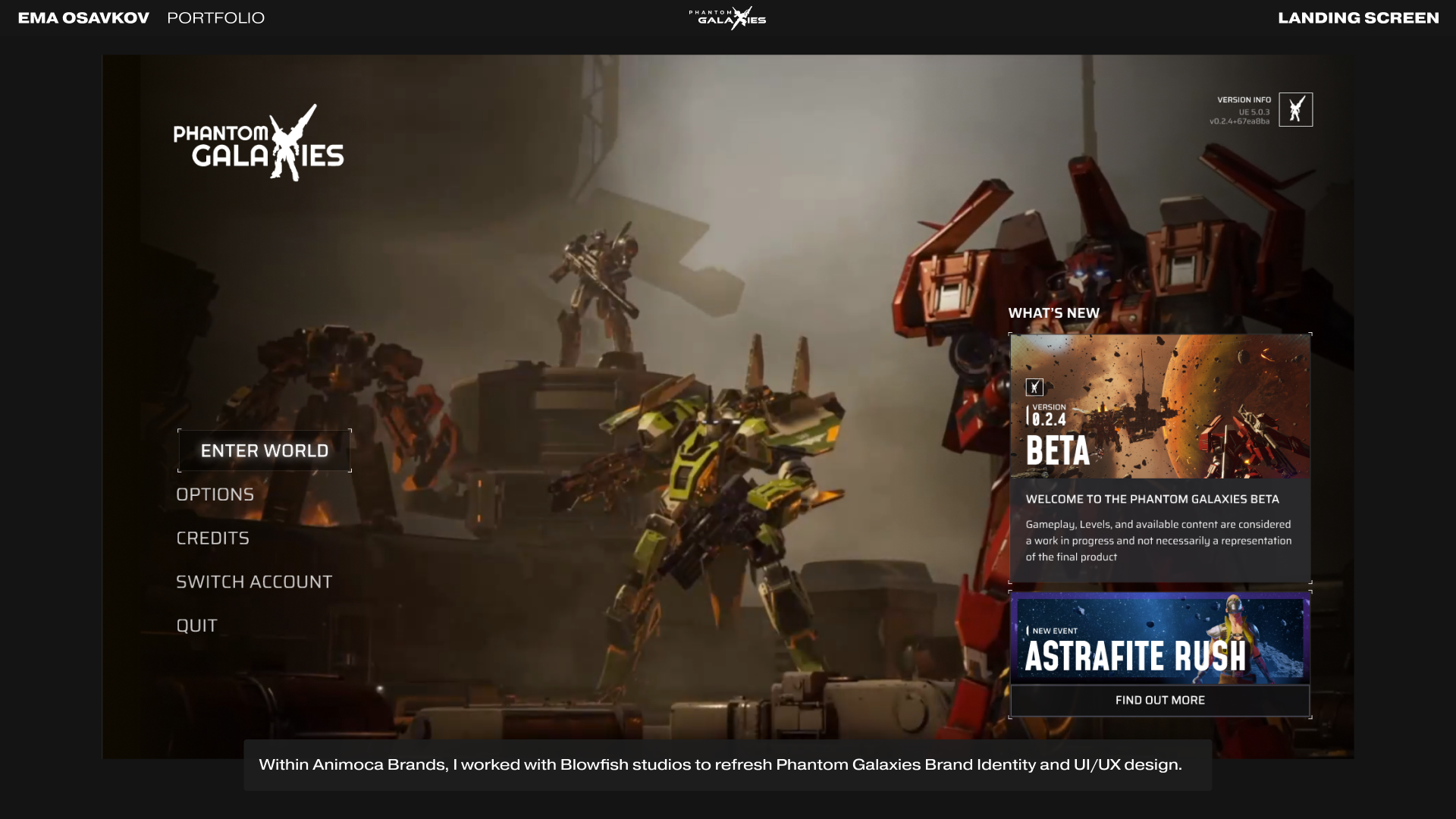This screenshot has height=819, width=1456.
Task: Click the New Event label on banner
Action: (1054, 631)
